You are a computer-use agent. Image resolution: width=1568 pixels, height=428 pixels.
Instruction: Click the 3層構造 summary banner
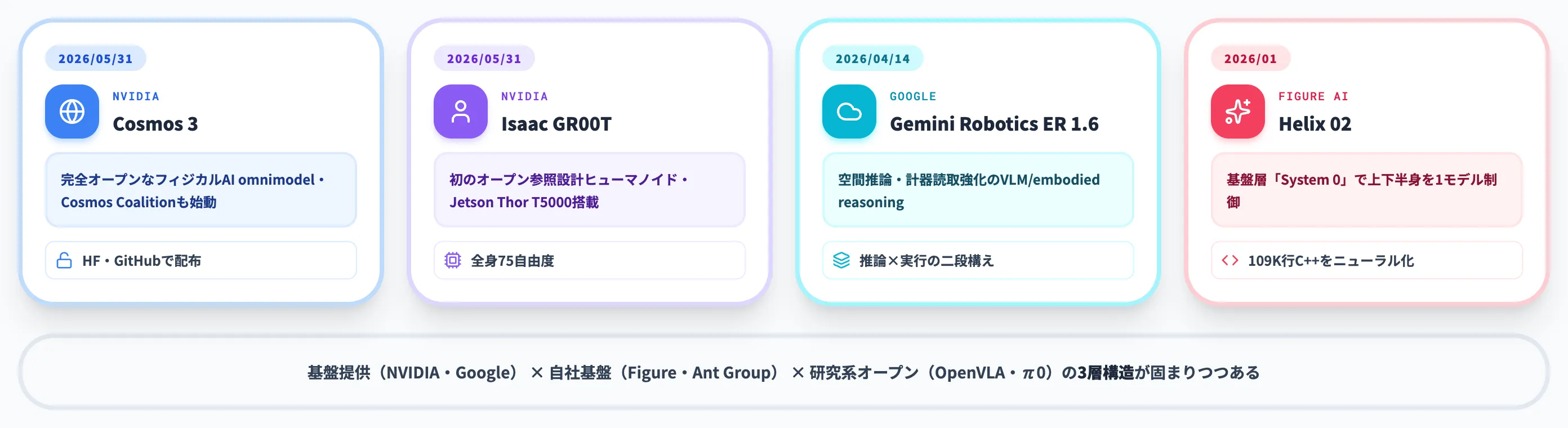tap(783, 372)
